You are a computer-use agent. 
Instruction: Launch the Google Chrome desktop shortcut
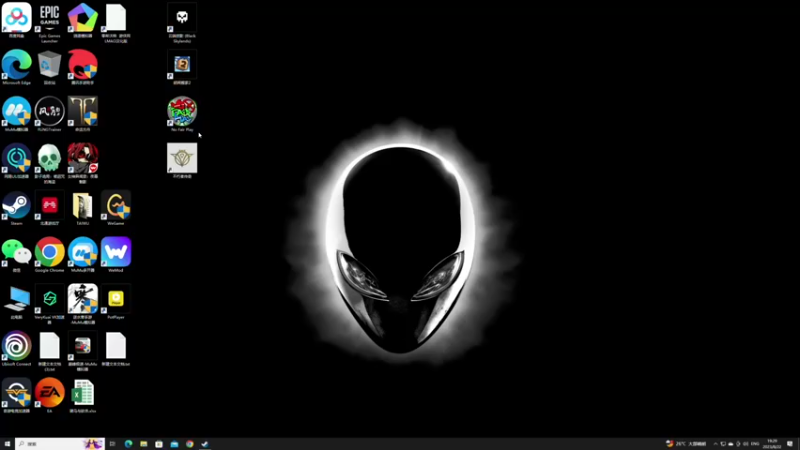[49, 253]
